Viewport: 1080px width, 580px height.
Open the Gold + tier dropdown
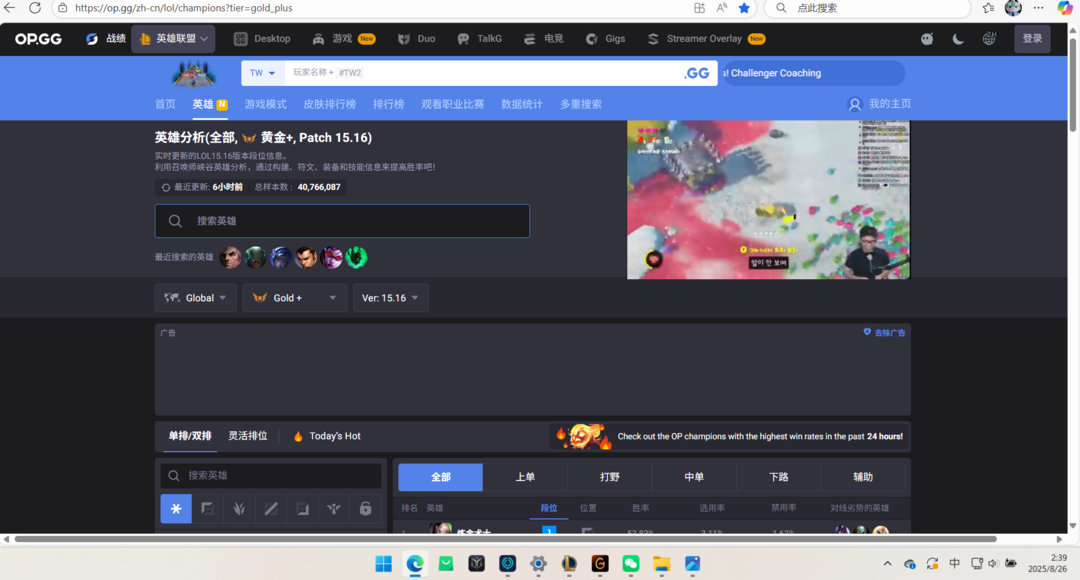[295, 298]
